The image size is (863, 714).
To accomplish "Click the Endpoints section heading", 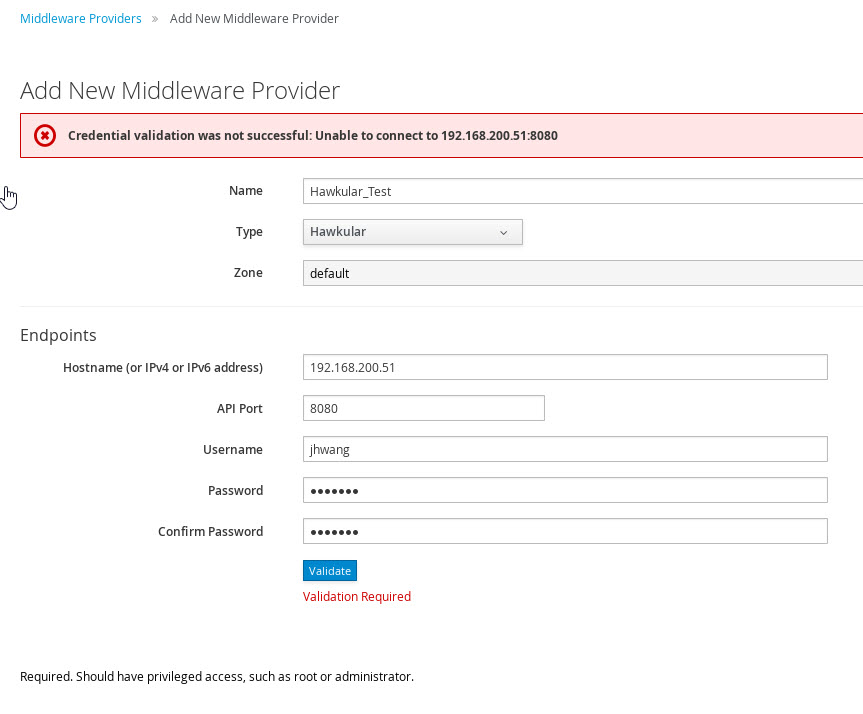I will (x=58, y=336).
